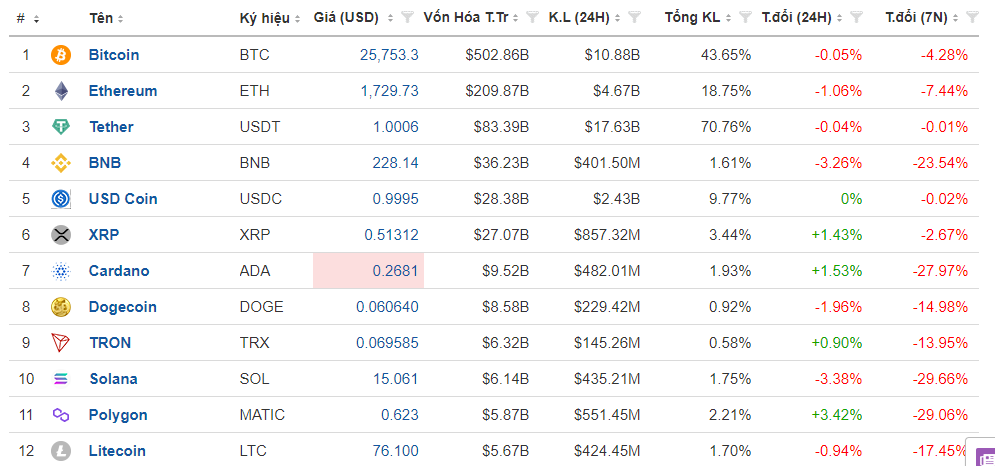Viewport: 995px width, 466px height.
Task: Click the Bitcoin coin logo icon
Action: 61,55
